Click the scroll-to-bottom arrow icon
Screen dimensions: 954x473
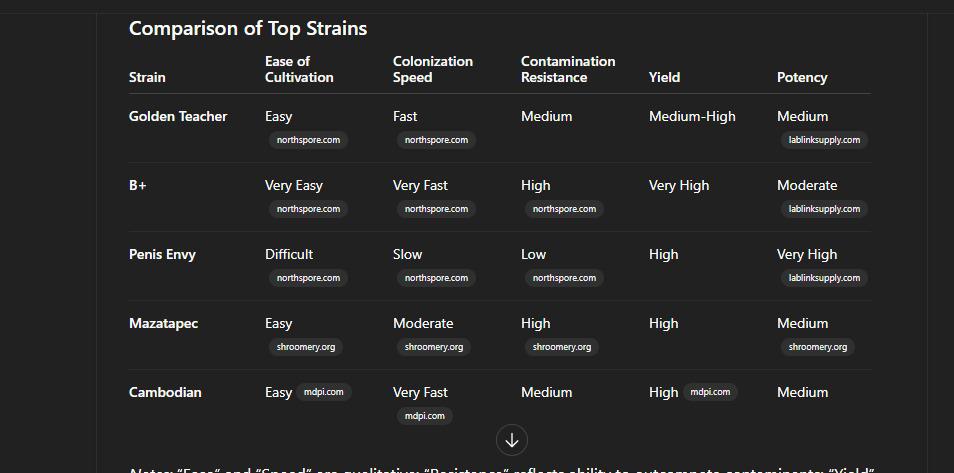pyautogui.click(x=512, y=440)
